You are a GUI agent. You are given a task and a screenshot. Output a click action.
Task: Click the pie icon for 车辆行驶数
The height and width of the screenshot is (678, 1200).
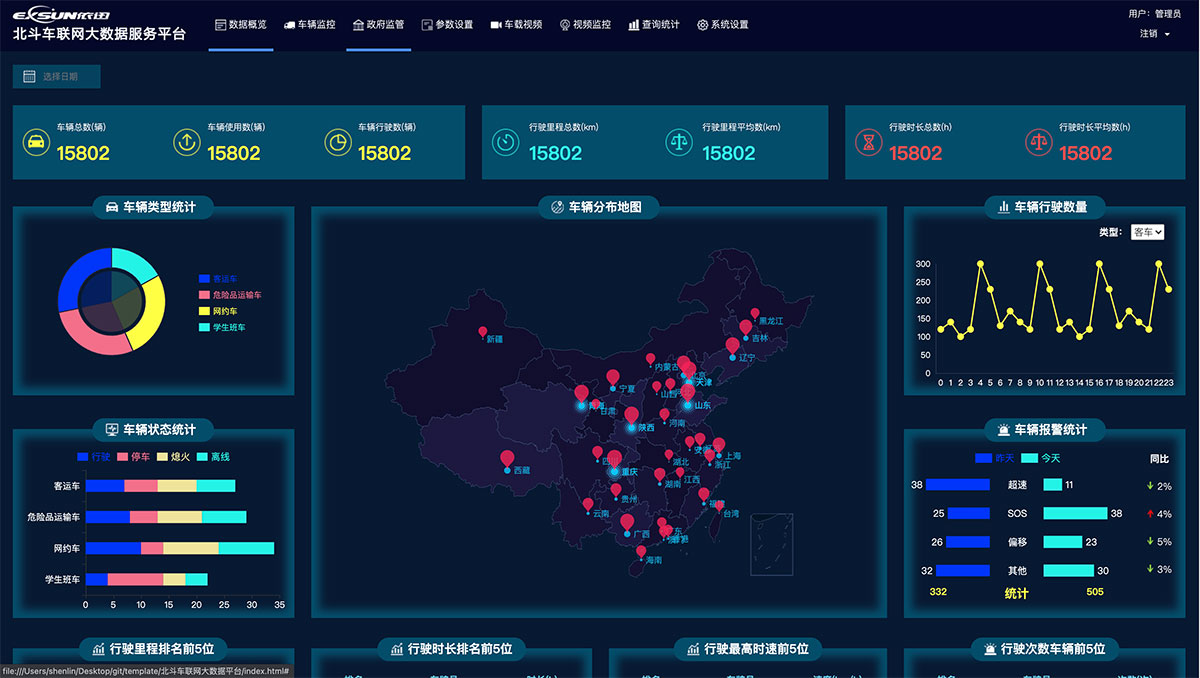[338, 142]
